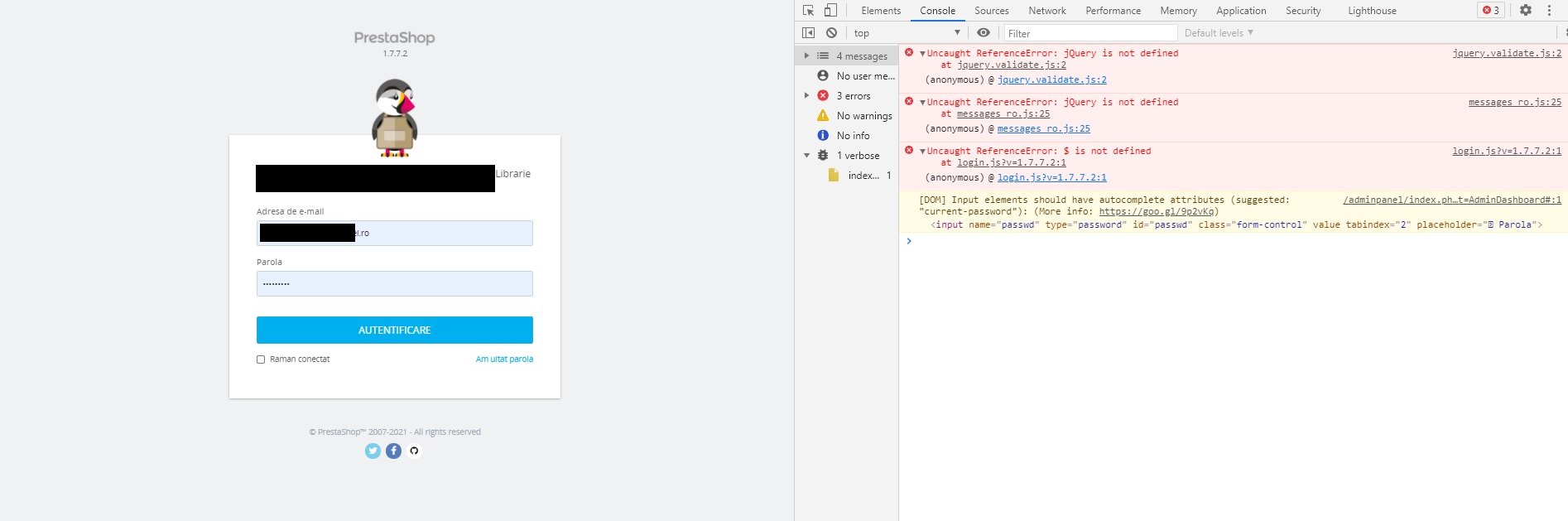The image size is (1568, 521).
Task: Activate the inspect element picker icon
Action: pyautogui.click(x=809, y=11)
